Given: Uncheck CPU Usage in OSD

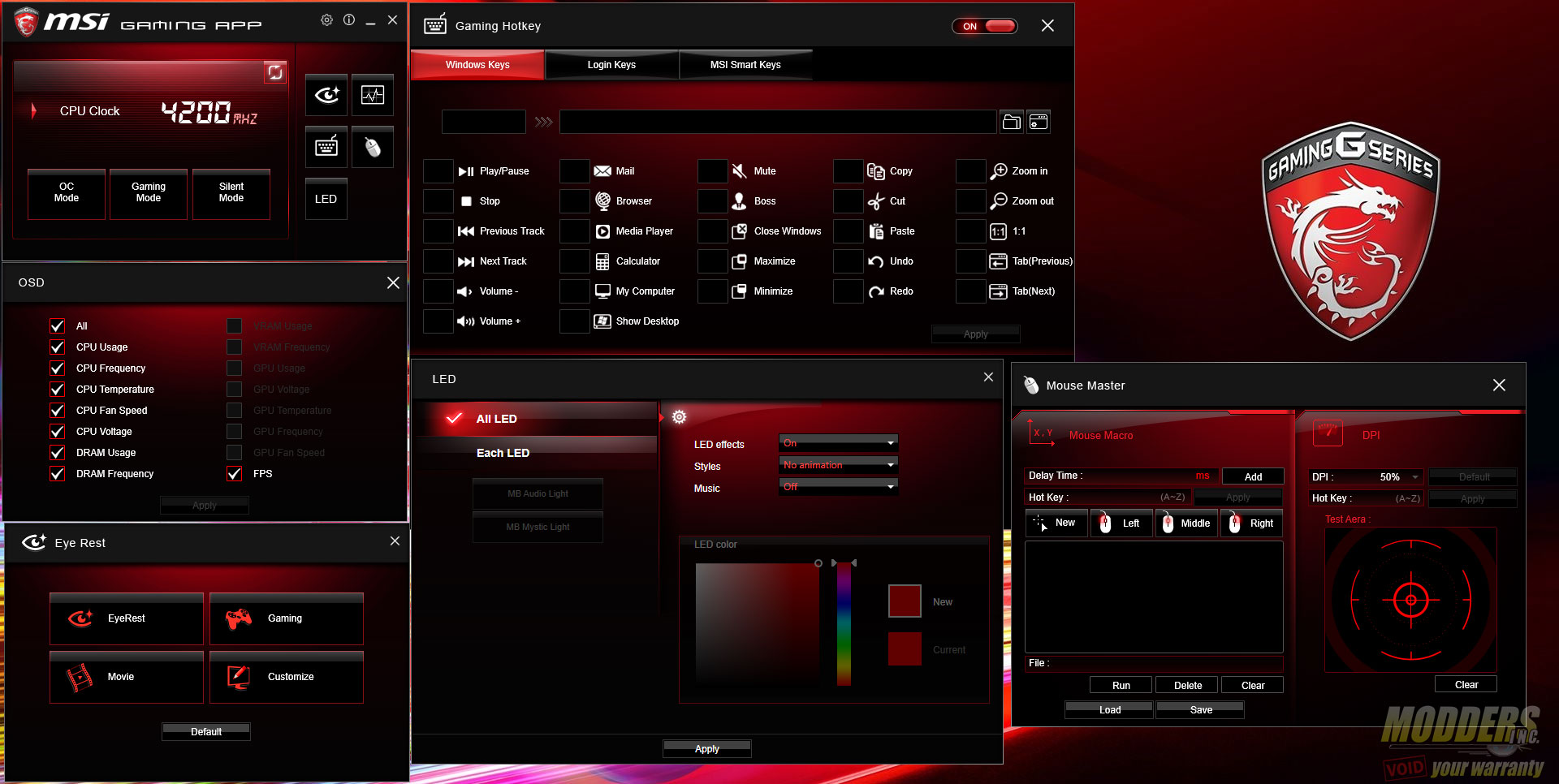Looking at the screenshot, I should coord(58,347).
